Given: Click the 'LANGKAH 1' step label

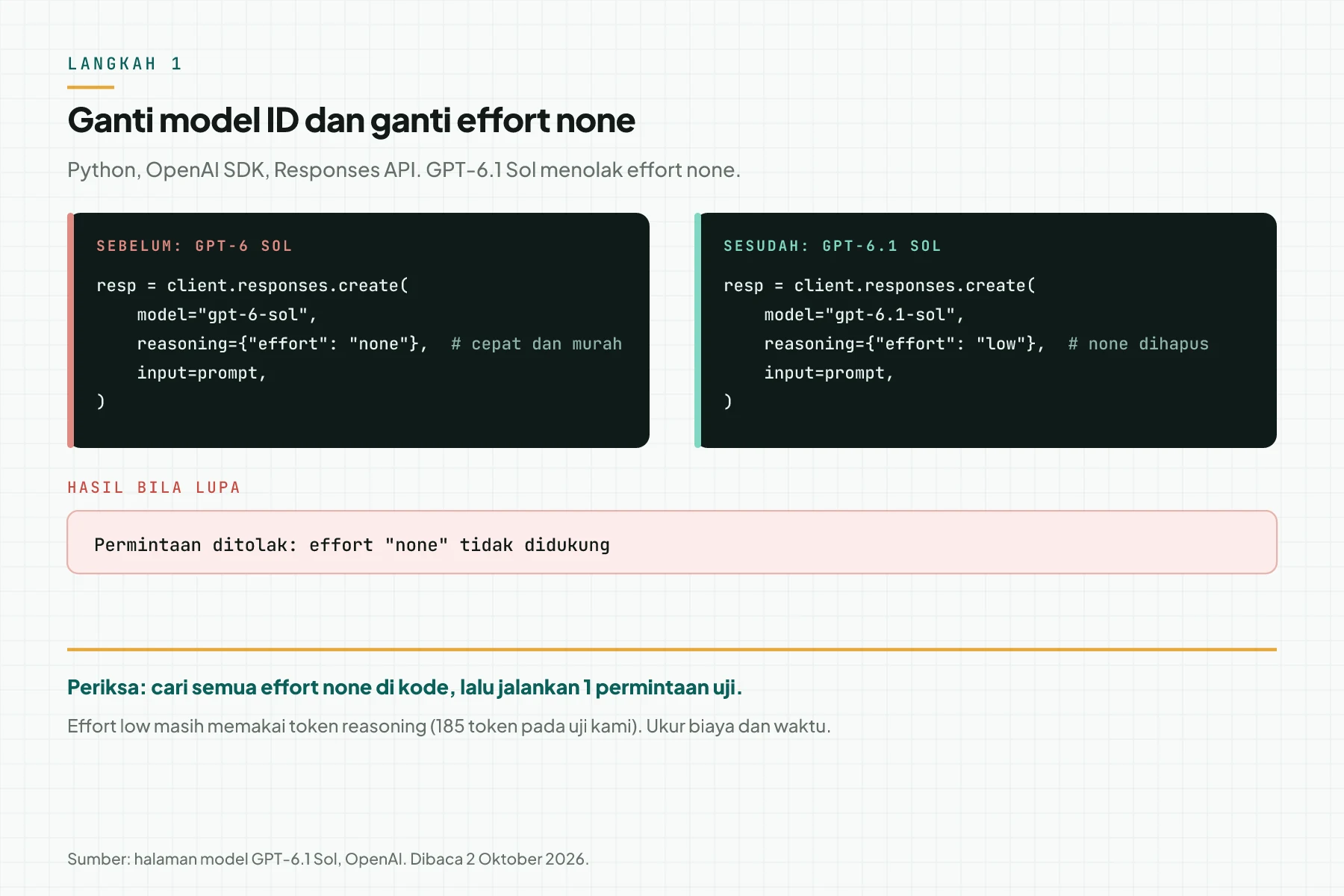Looking at the screenshot, I should pyautogui.click(x=125, y=64).
